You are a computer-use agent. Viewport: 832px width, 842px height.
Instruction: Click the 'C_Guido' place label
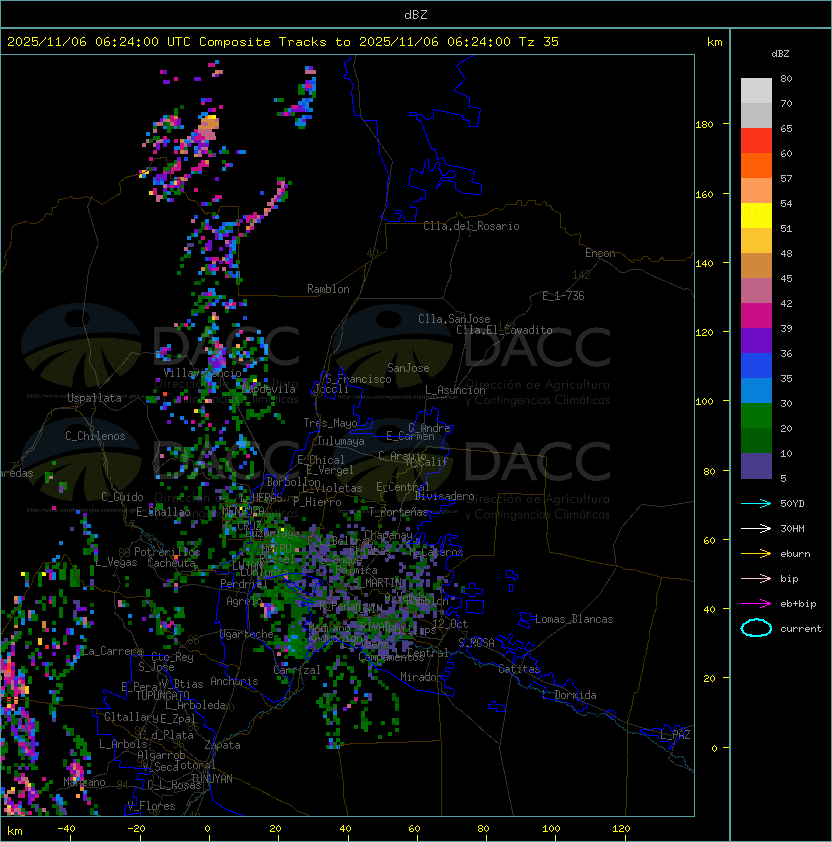point(122,497)
